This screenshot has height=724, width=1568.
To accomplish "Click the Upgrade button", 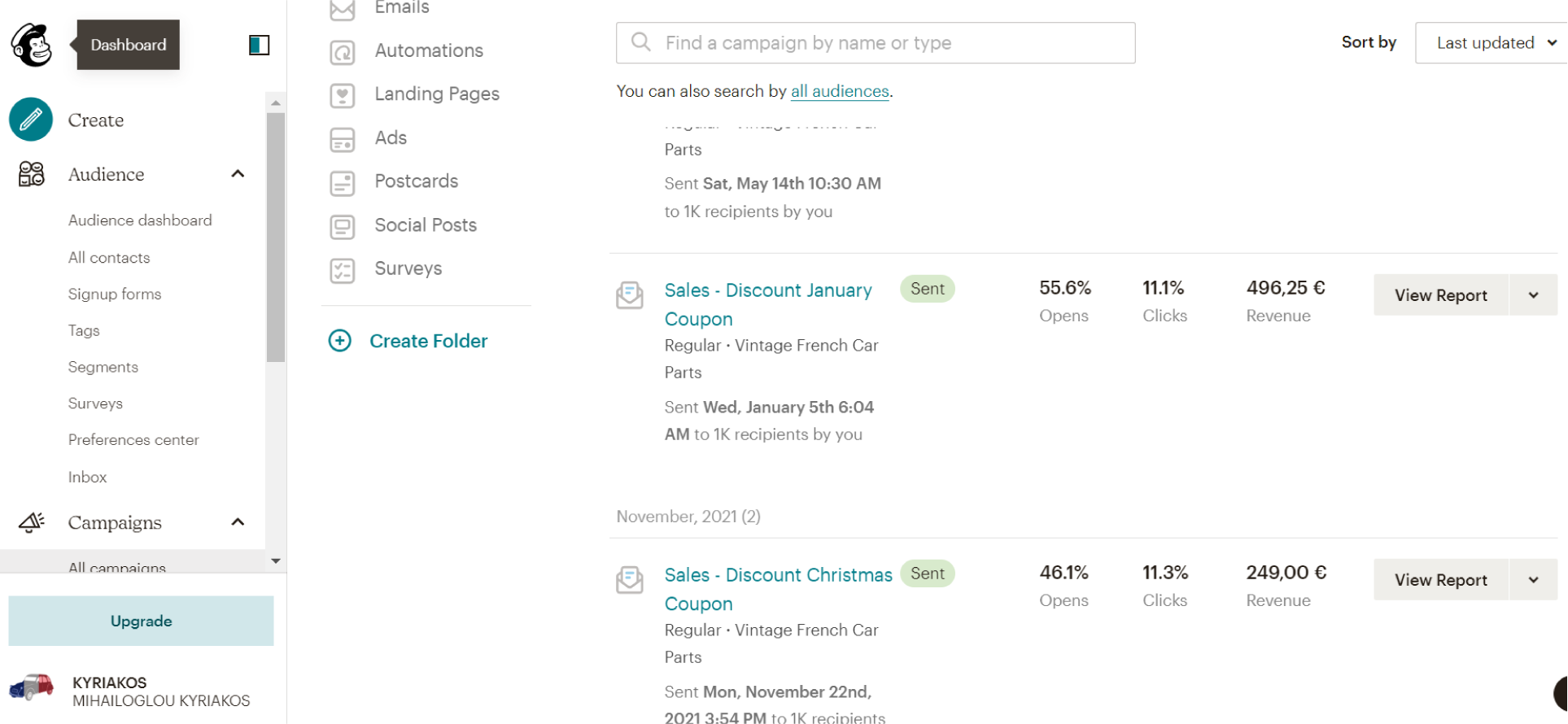I will [x=141, y=621].
